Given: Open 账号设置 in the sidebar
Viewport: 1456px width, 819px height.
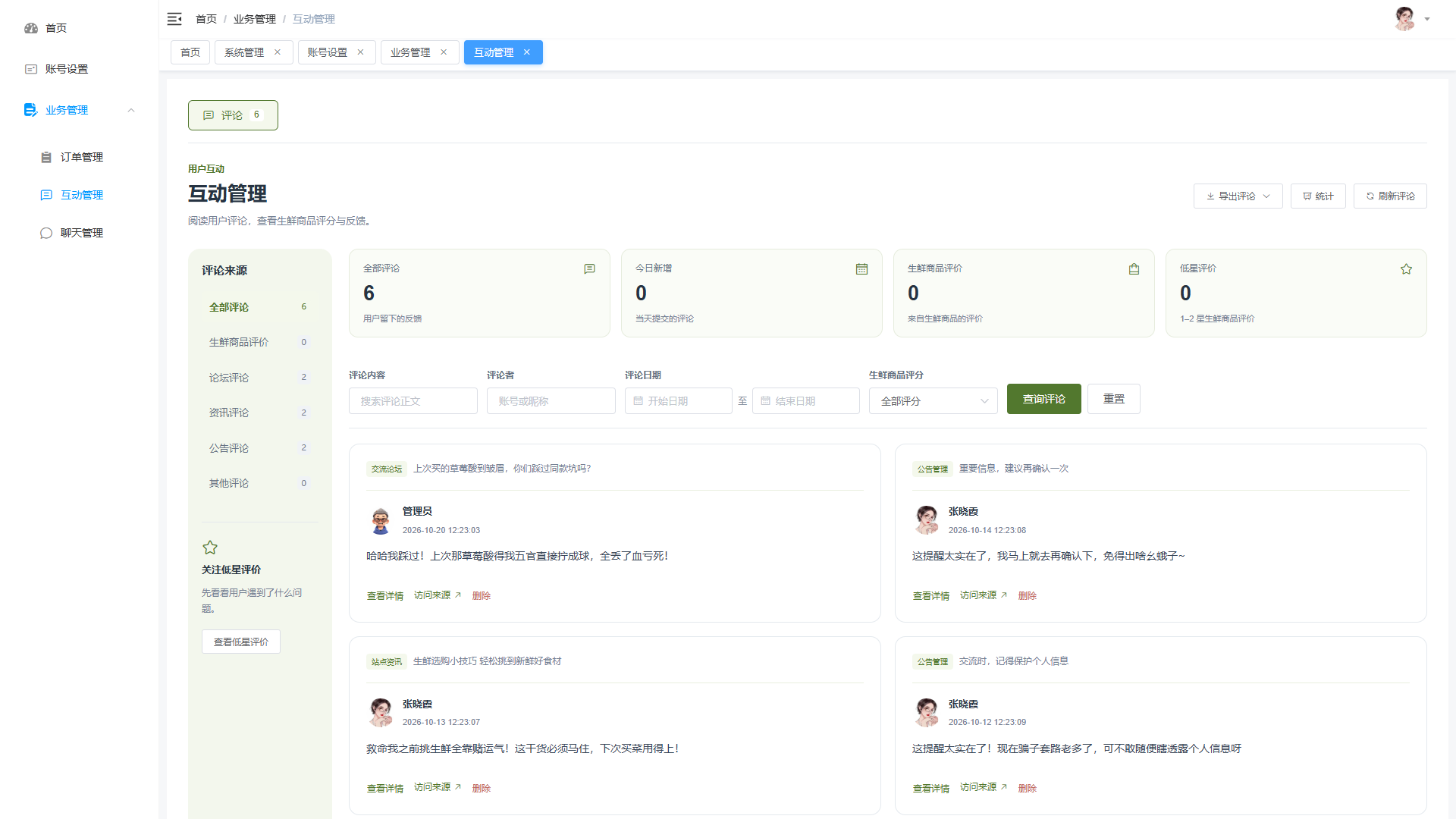Looking at the screenshot, I should 79,69.
